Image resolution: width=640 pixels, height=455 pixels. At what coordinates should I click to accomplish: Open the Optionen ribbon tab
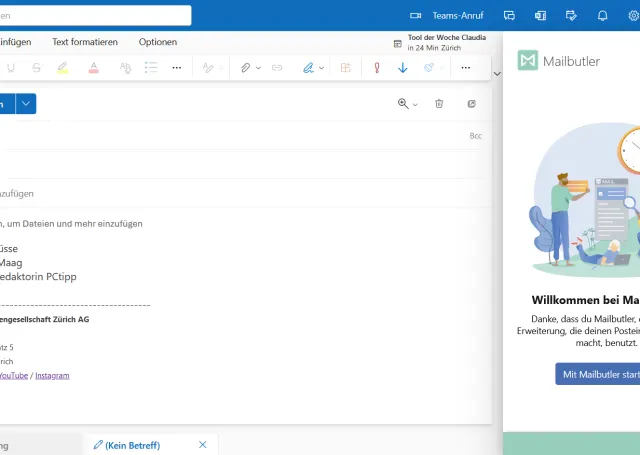tap(158, 42)
